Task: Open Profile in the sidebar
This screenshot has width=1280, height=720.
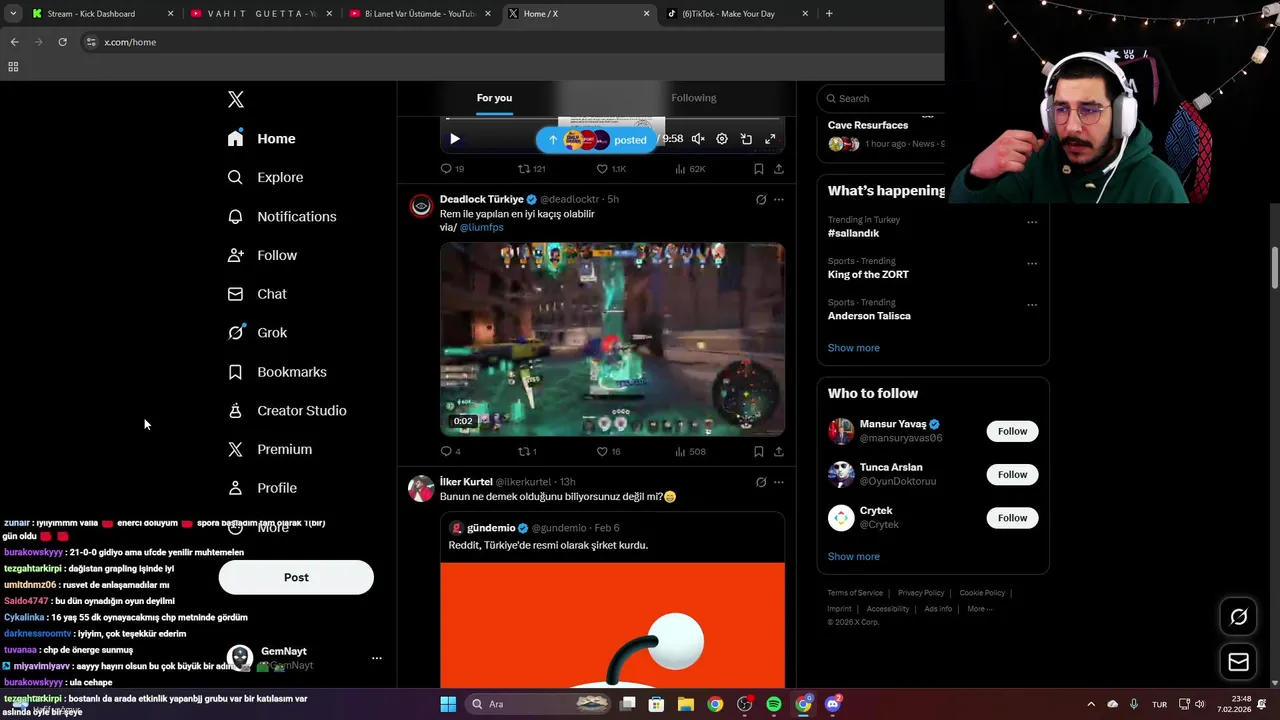Action: [262, 488]
